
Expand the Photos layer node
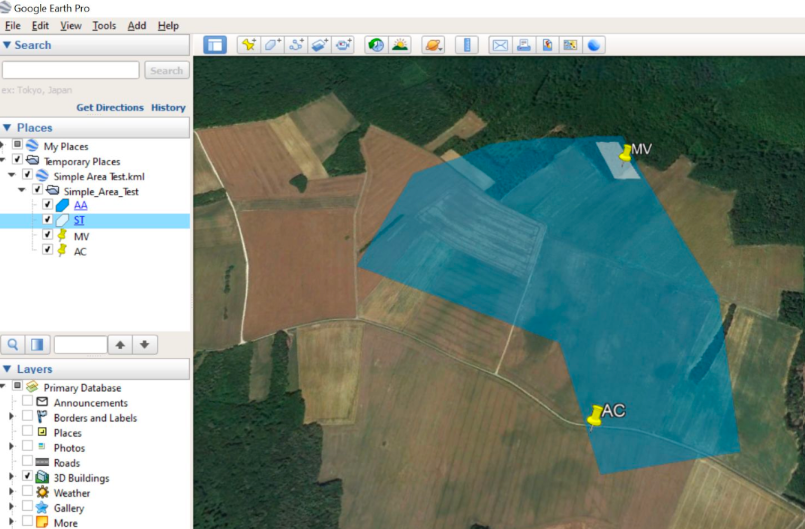point(11,447)
